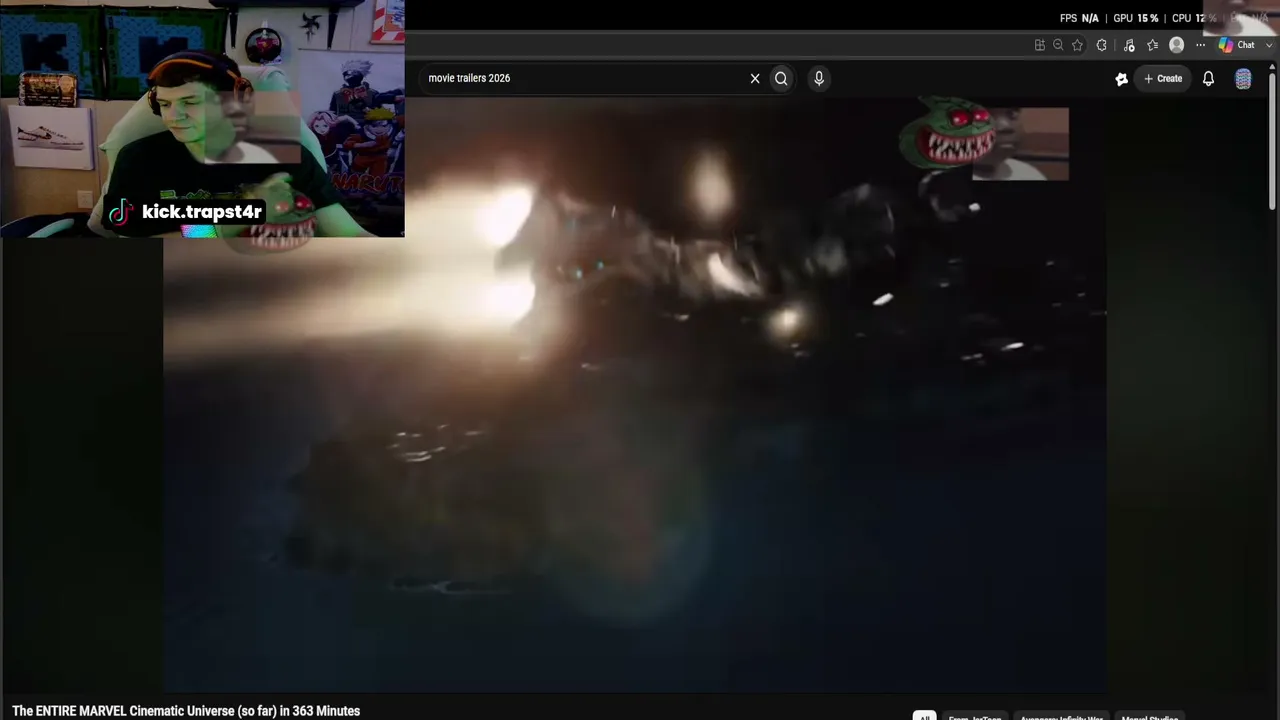Screen dimensions: 1280x720
Task: Expand the chevron next to Copilot Chat
Action: tap(1269, 45)
